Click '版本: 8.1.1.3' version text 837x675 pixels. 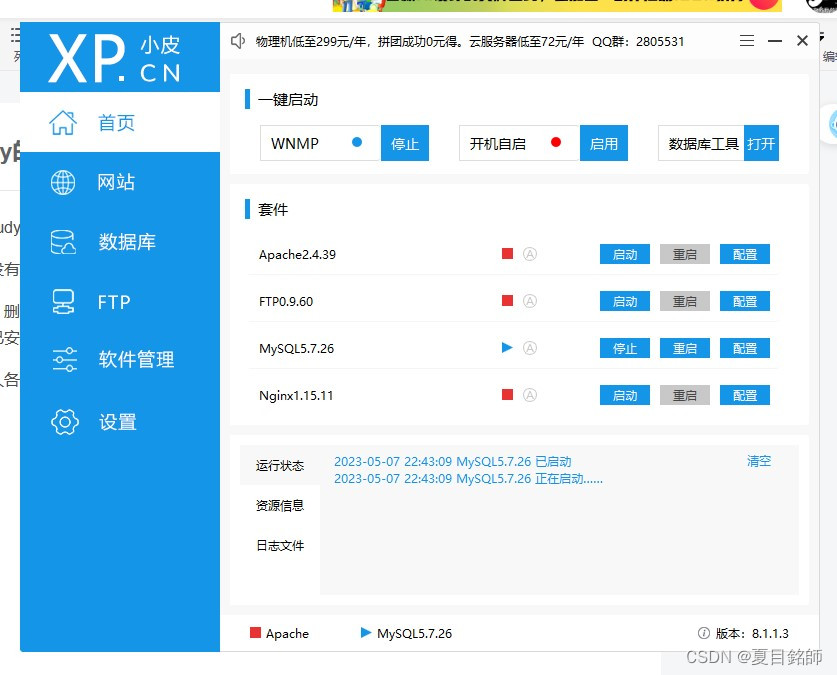coord(752,633)
